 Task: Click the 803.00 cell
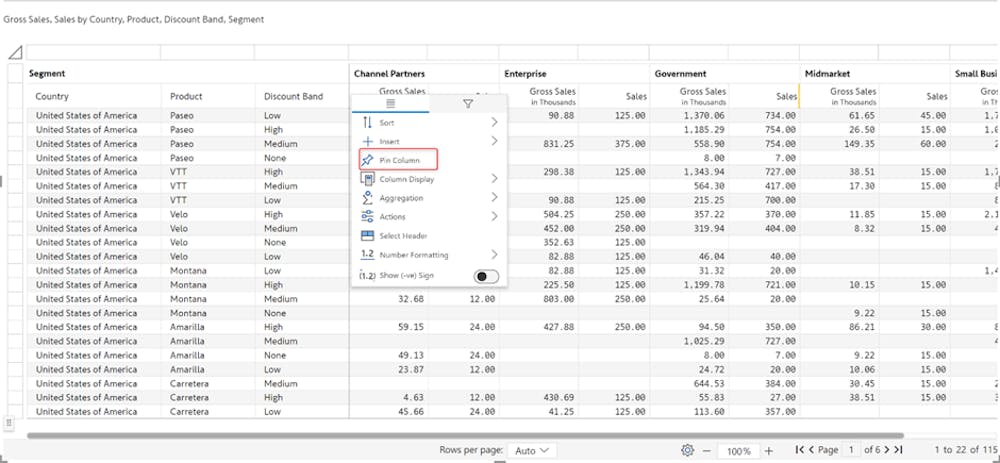click(557, 298)
